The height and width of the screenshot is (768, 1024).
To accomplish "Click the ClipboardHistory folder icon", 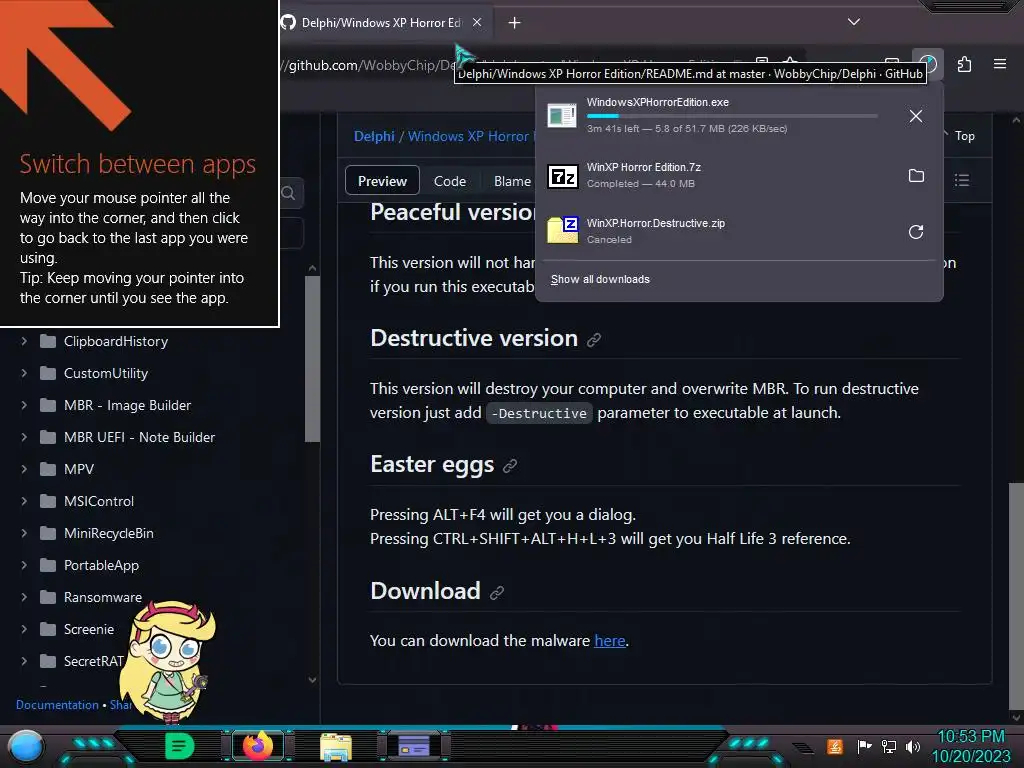I will [x=48, y=342].
